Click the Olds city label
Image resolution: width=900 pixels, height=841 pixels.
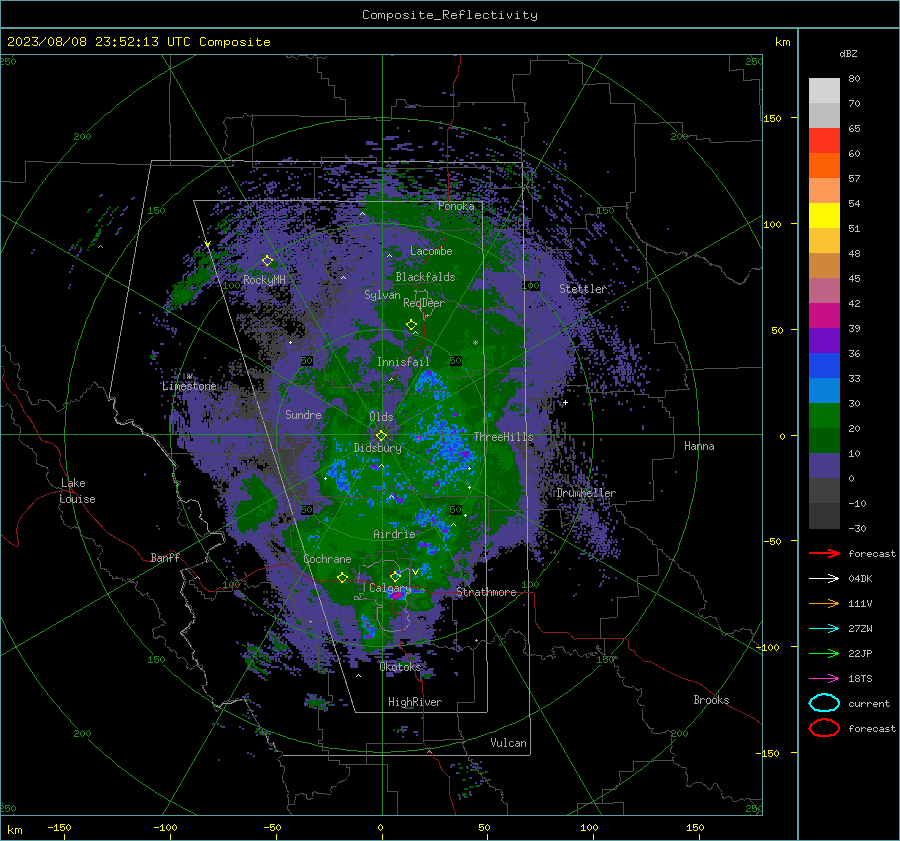pos(381,417)
